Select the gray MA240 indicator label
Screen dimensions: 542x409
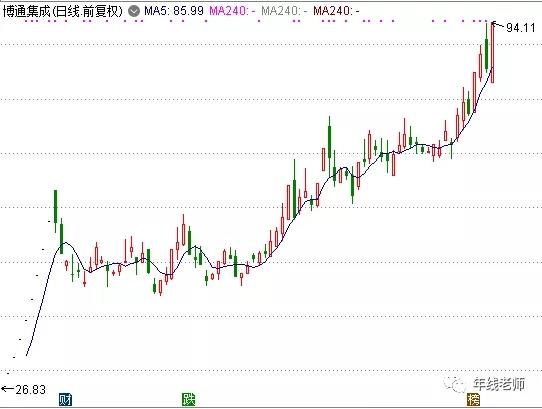pos(284,11)
